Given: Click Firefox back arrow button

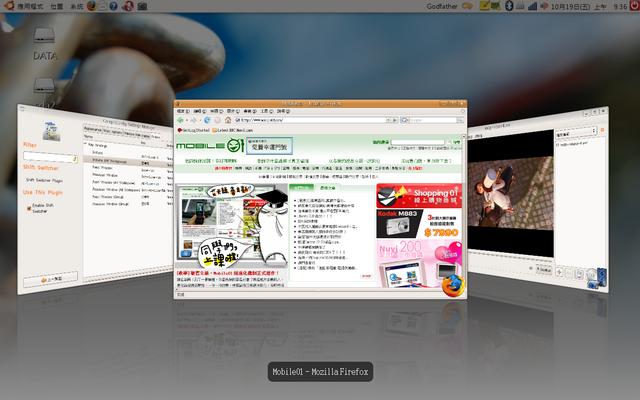Looking at the screenshot, I should click(x=180, y=120).
